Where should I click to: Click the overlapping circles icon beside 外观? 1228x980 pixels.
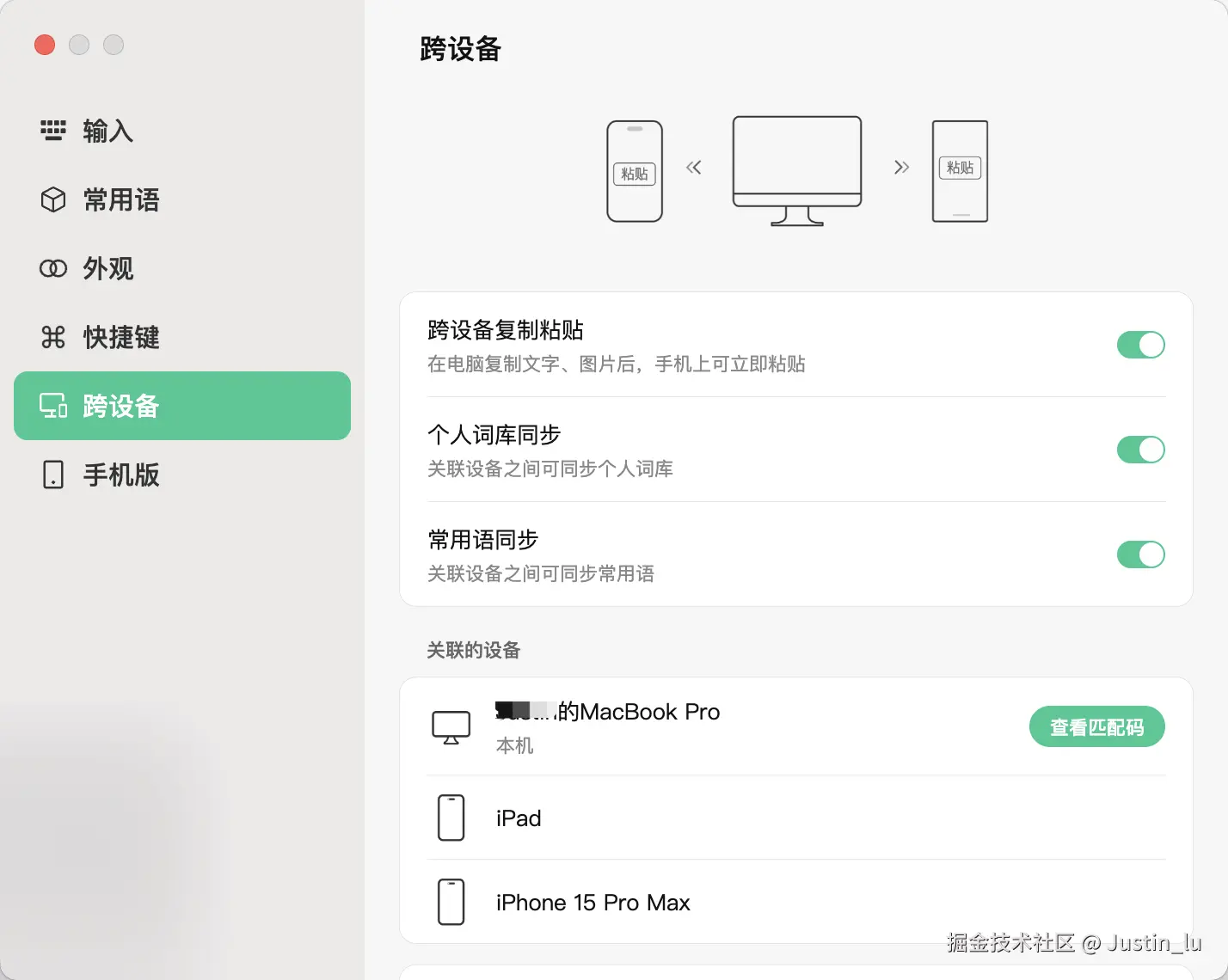click(x=53, y=268)
